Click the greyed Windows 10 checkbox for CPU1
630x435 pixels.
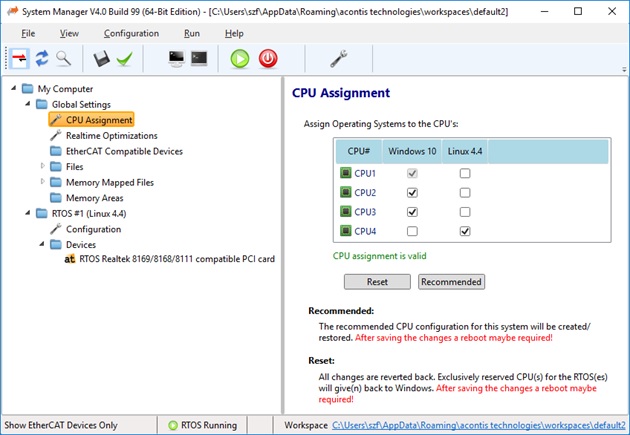pyautogui.click(x=412, y=173)
